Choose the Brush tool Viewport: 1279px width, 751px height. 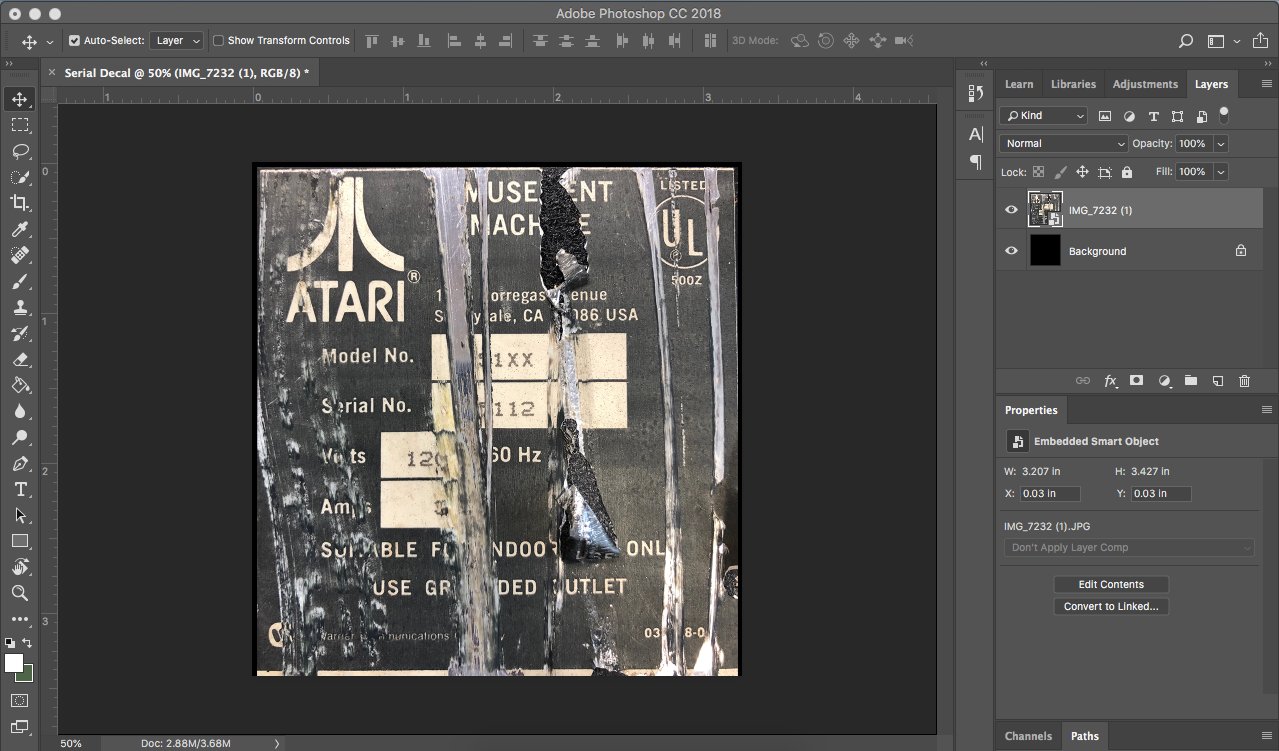(20, 281)
